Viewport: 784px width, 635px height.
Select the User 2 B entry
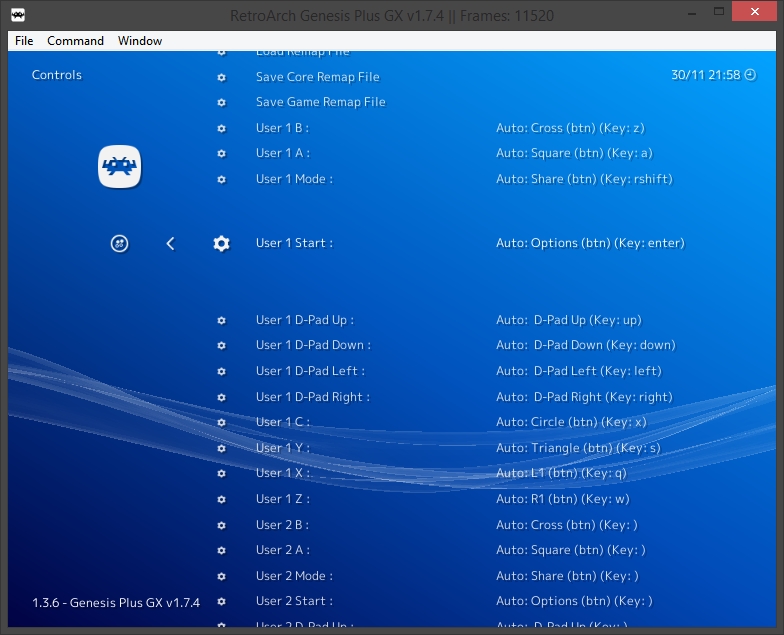pyautogui.click(x=282, y=525)
